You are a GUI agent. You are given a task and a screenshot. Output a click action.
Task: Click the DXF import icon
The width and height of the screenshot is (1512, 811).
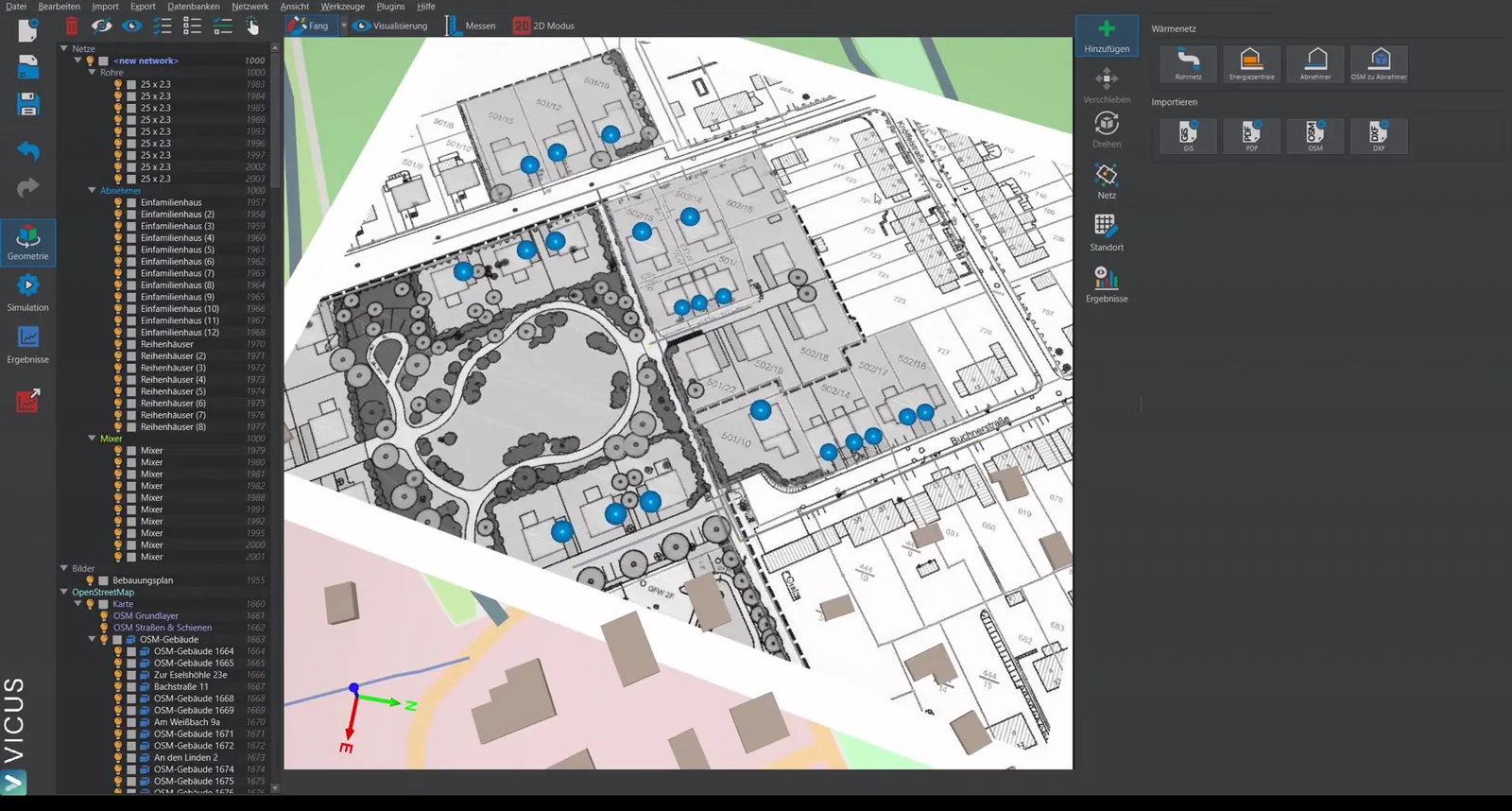coord(1379,135)
